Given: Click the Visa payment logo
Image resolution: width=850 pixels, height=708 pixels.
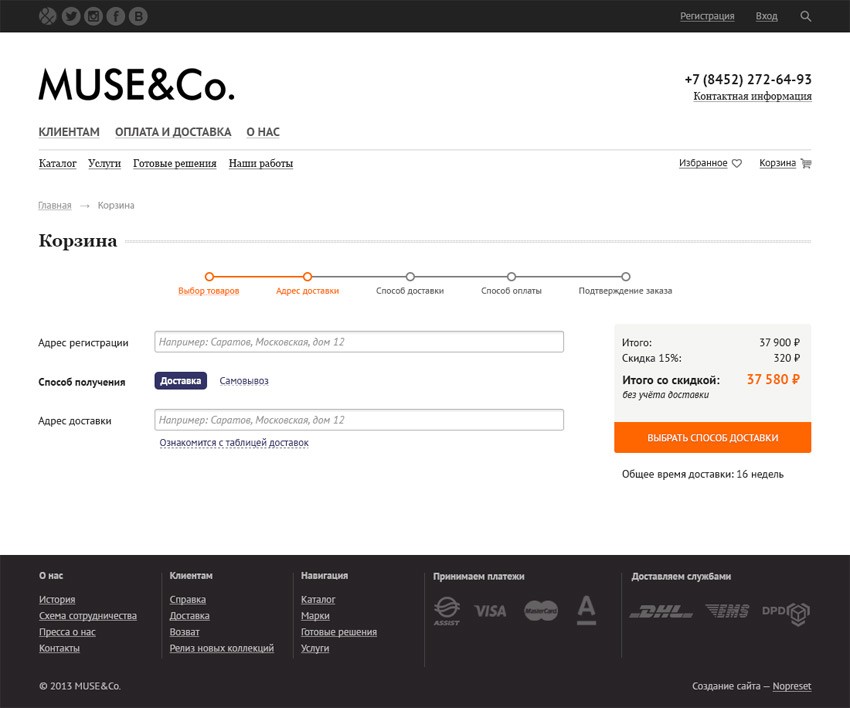Looking at the screenshot, I should [490, 611].
